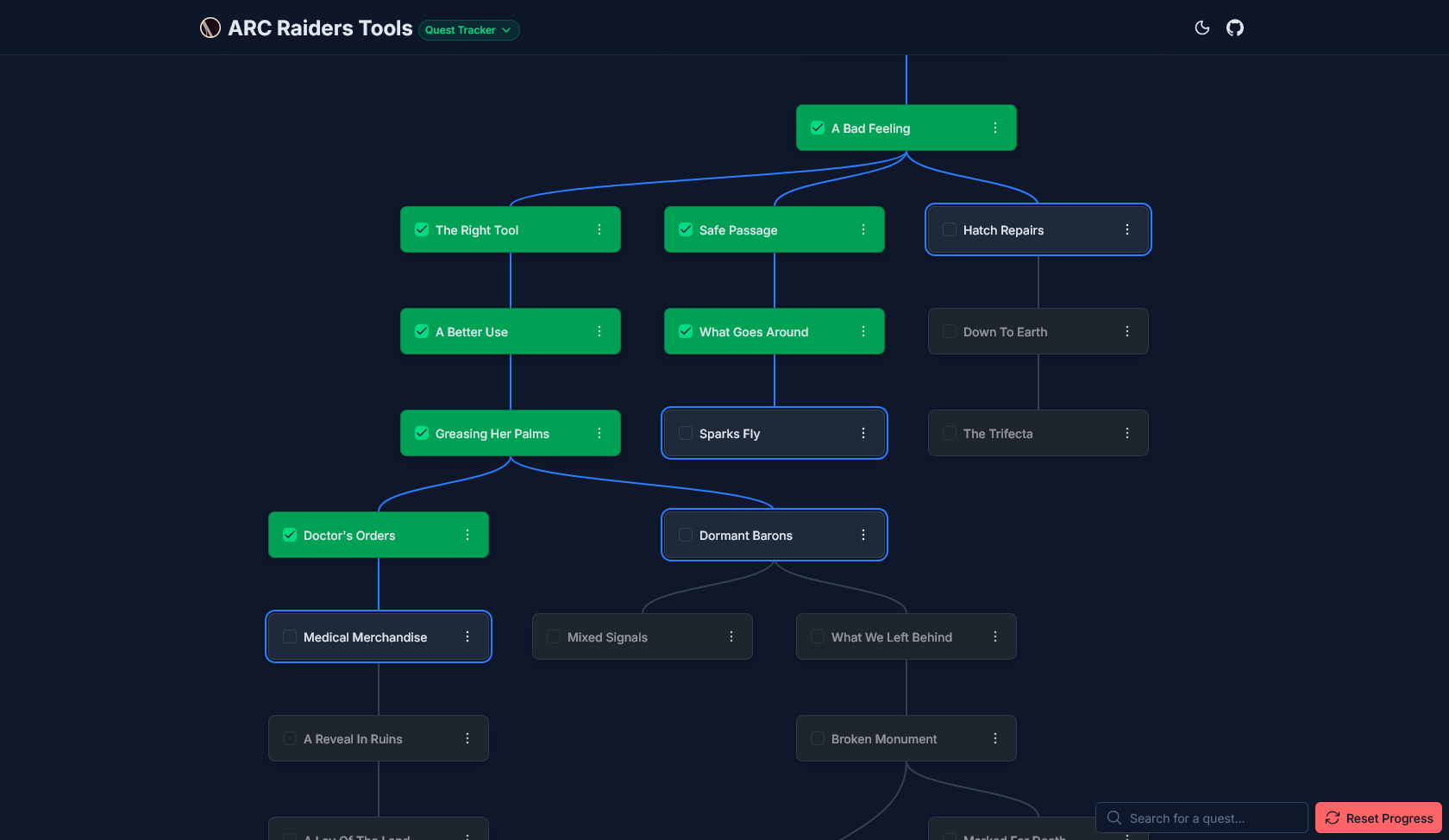This screenshot has height=840, width=1449.
Task: Open options for Down To Earth quest
Action: 1126,331
